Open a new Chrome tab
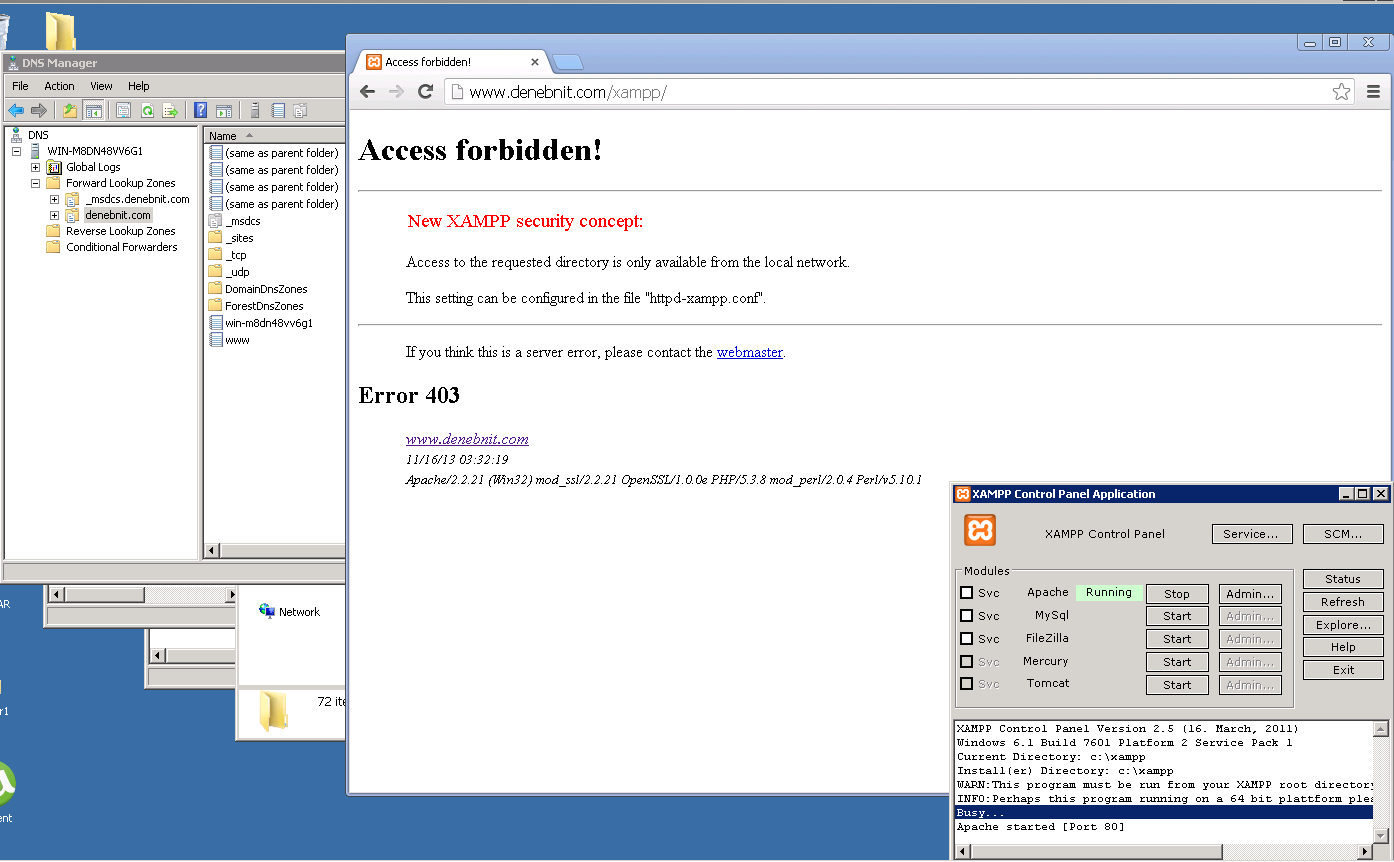 coord(568,62)
